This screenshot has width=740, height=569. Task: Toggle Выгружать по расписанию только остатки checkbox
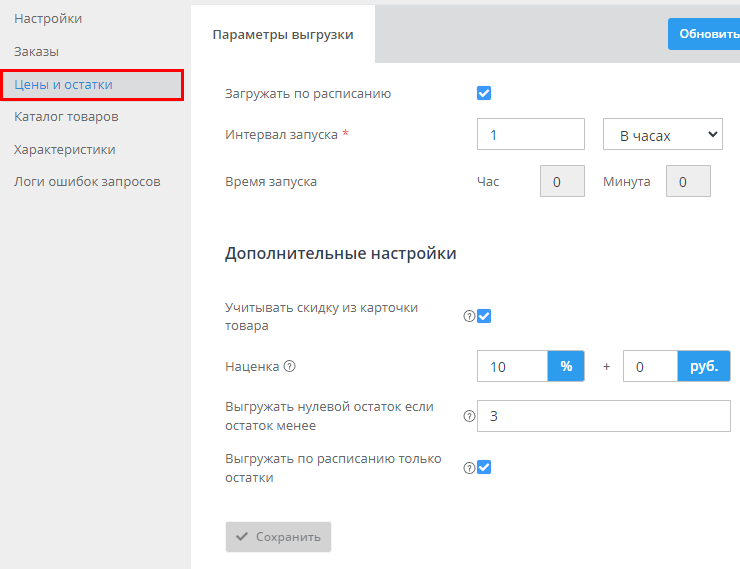(x=484, y=468)
